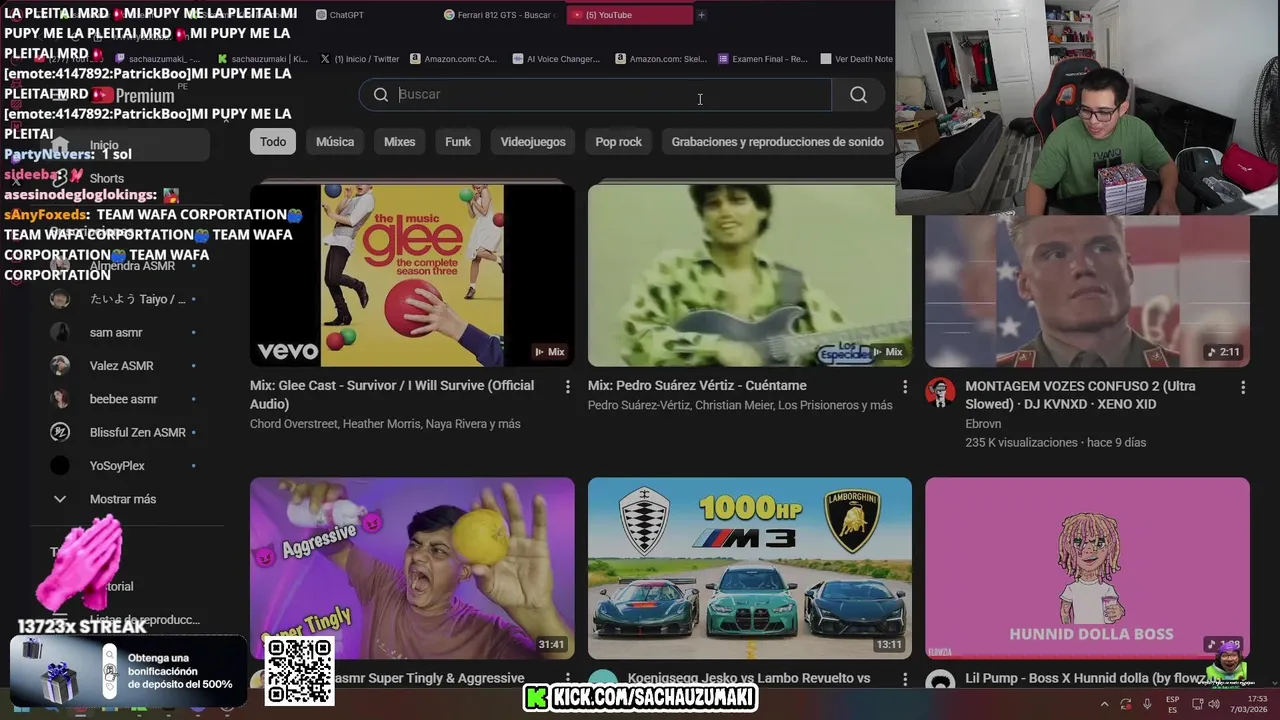Click the ESP ES language indicator
Screen dimensions: 1280x720
1172,704
